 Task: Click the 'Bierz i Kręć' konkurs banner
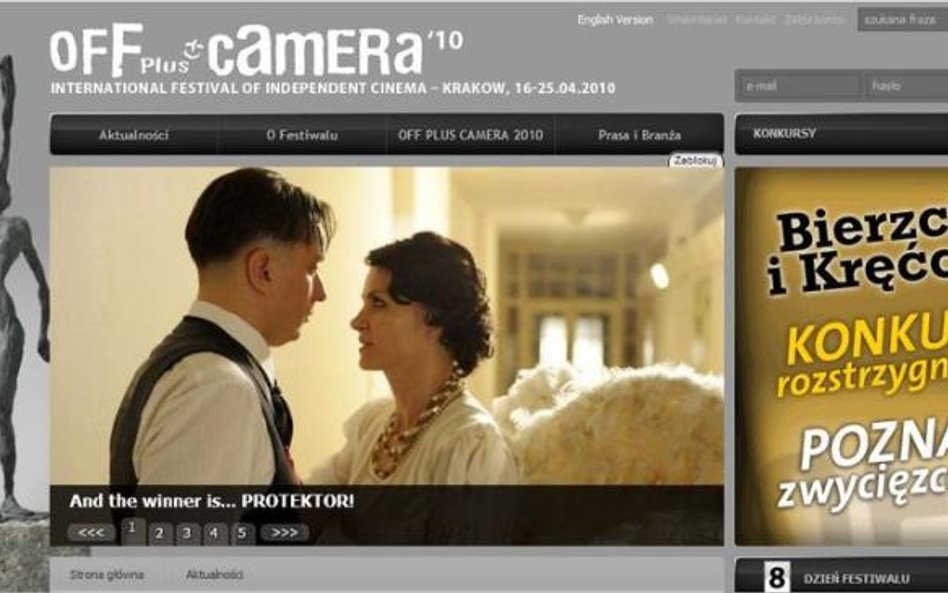click(x=842, y=356)
